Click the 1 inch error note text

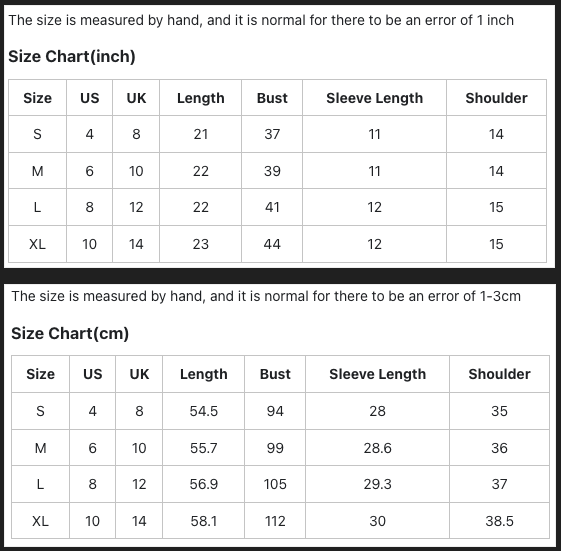261,20
